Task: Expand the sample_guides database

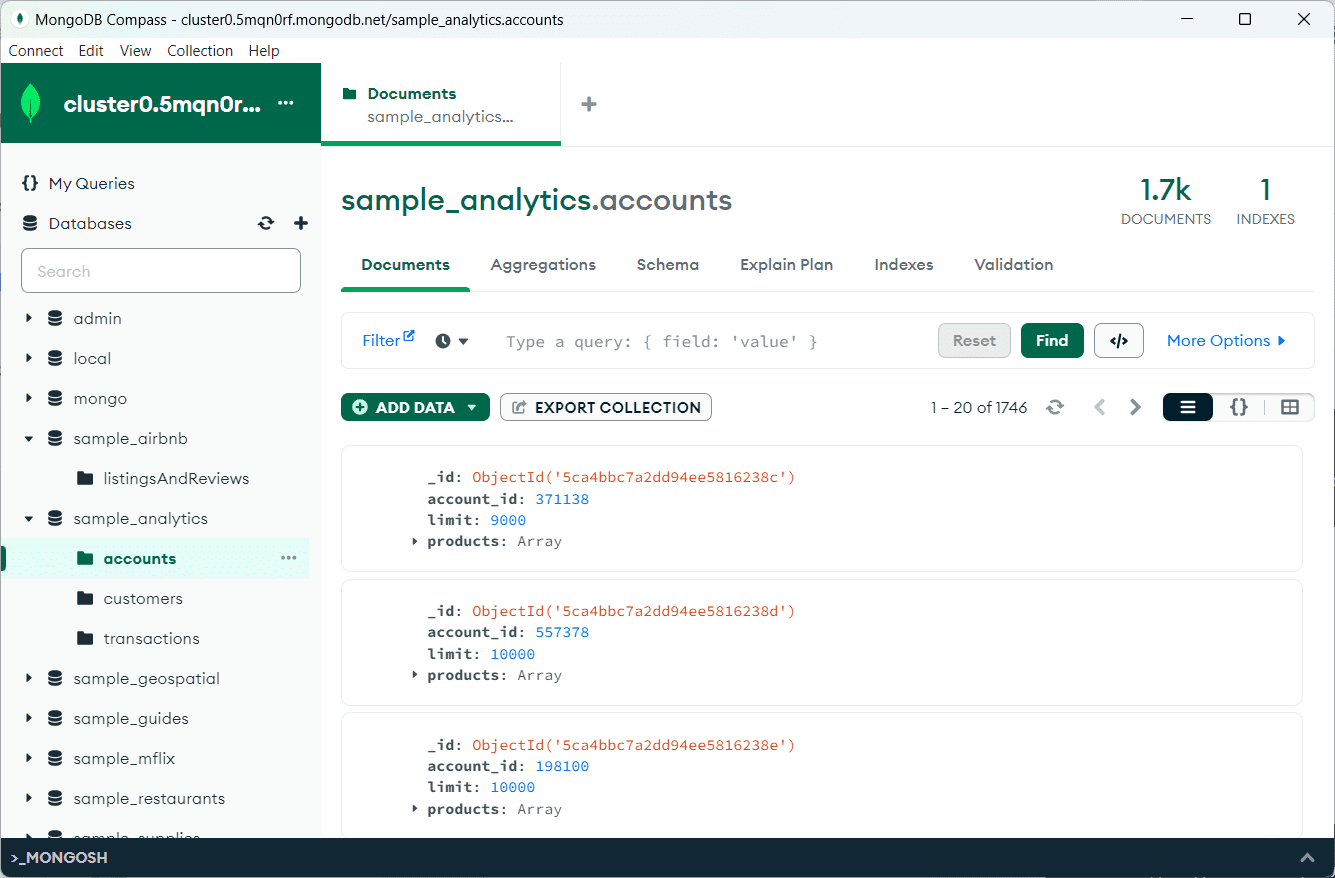Action: [x=29, y=718]
